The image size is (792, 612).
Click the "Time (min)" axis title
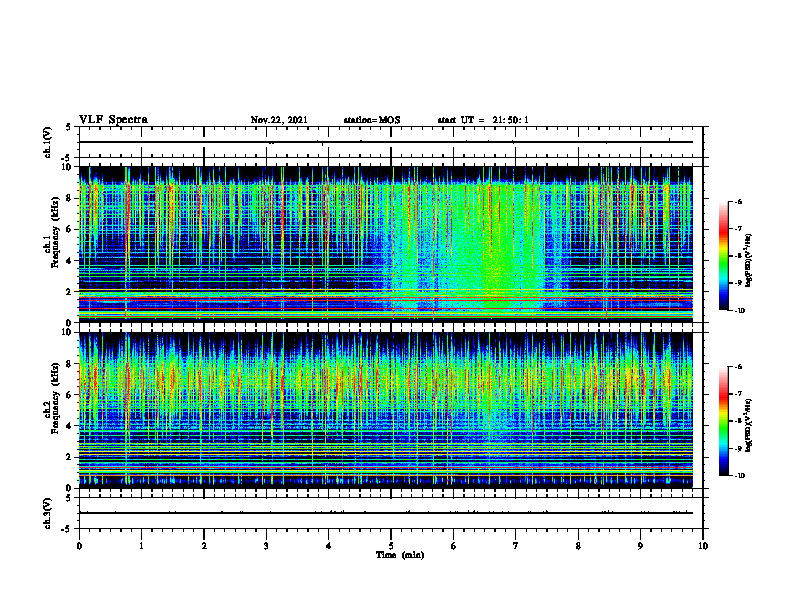pyautogui.click(x=400, y=555)
